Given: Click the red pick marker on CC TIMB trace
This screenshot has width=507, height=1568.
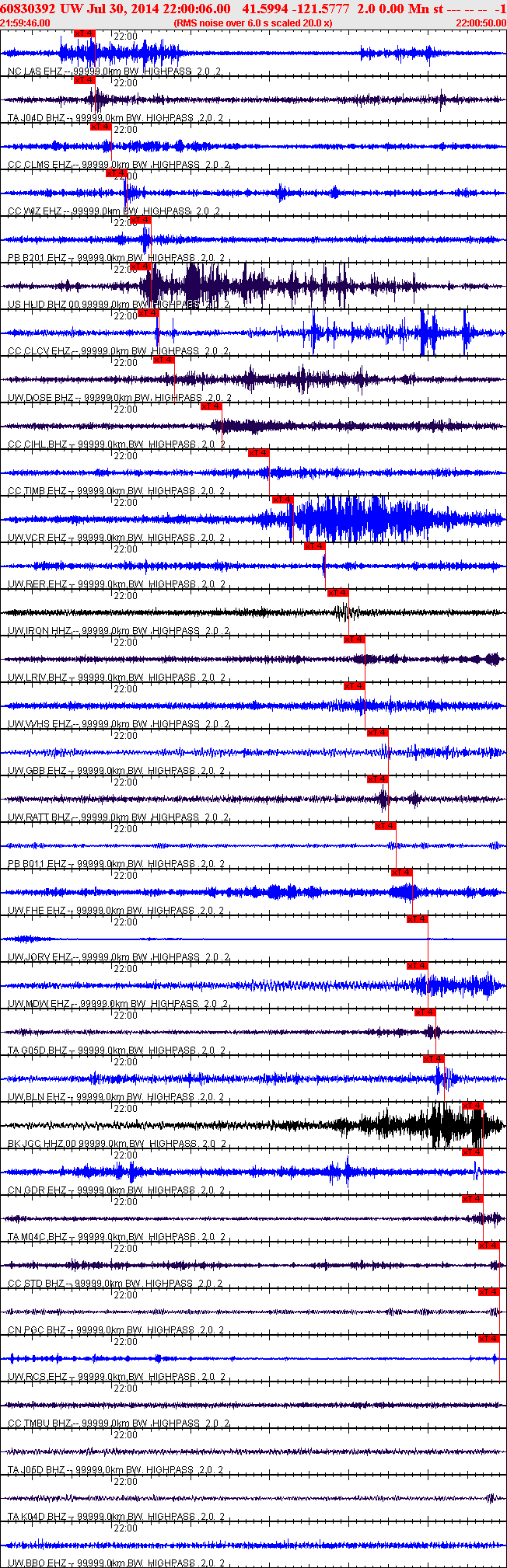Looking at the screenshot, I should [x=258, y=453].
